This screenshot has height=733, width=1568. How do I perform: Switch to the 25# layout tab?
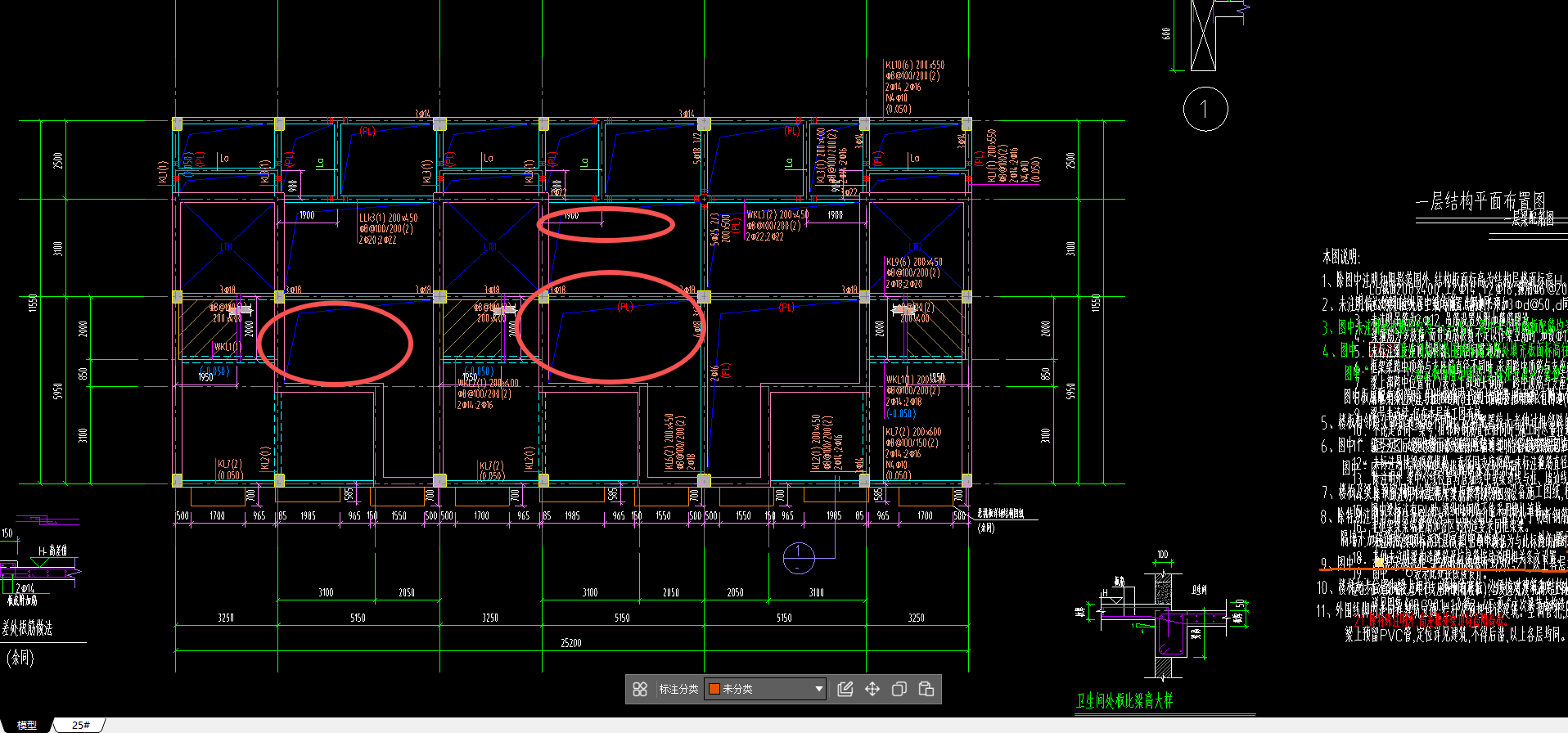coord(80,725)
